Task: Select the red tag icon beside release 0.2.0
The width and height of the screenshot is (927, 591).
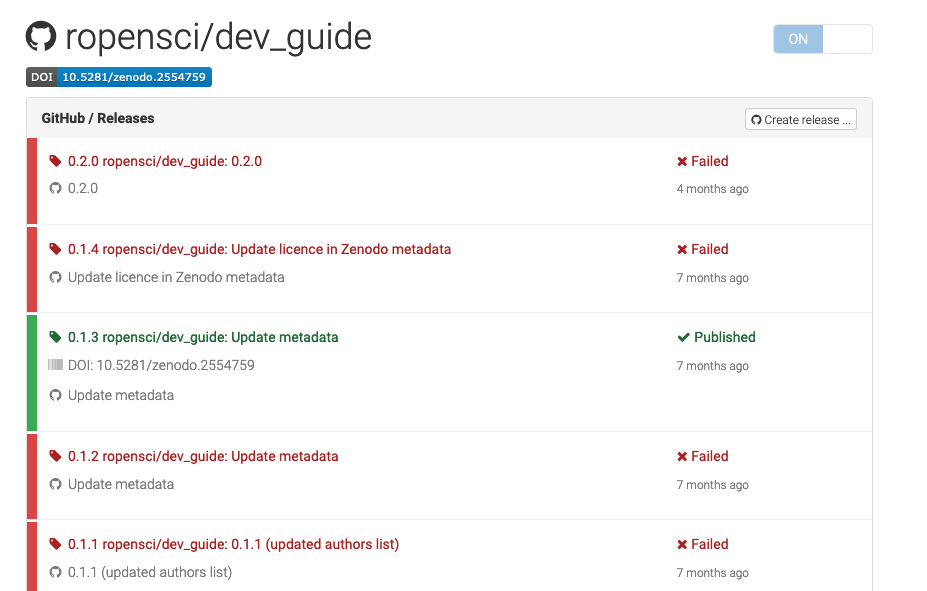Action: pyautogui.click(x=55, y=160)
